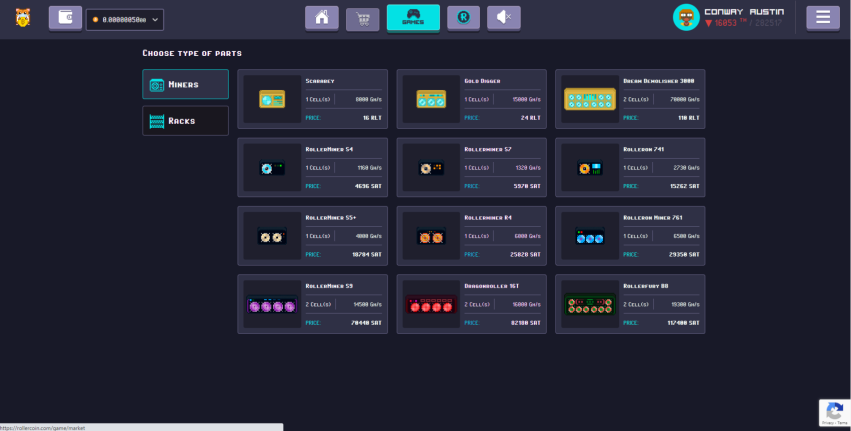
Task: Select the Racks parts category
Action: pyautogui.click(x=186, y=121)
